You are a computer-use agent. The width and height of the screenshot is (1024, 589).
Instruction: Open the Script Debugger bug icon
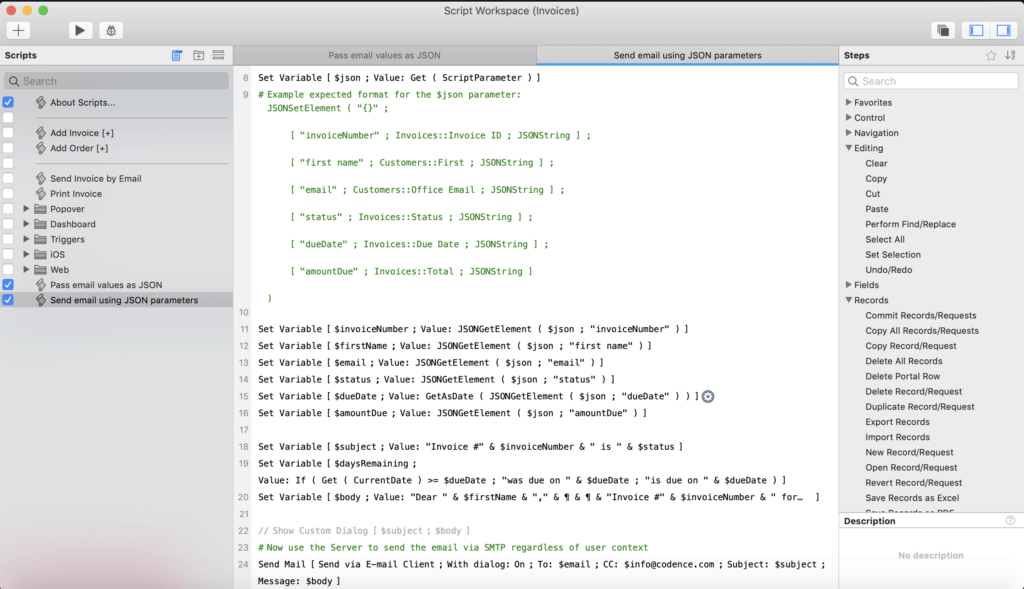tap(110, 30)
